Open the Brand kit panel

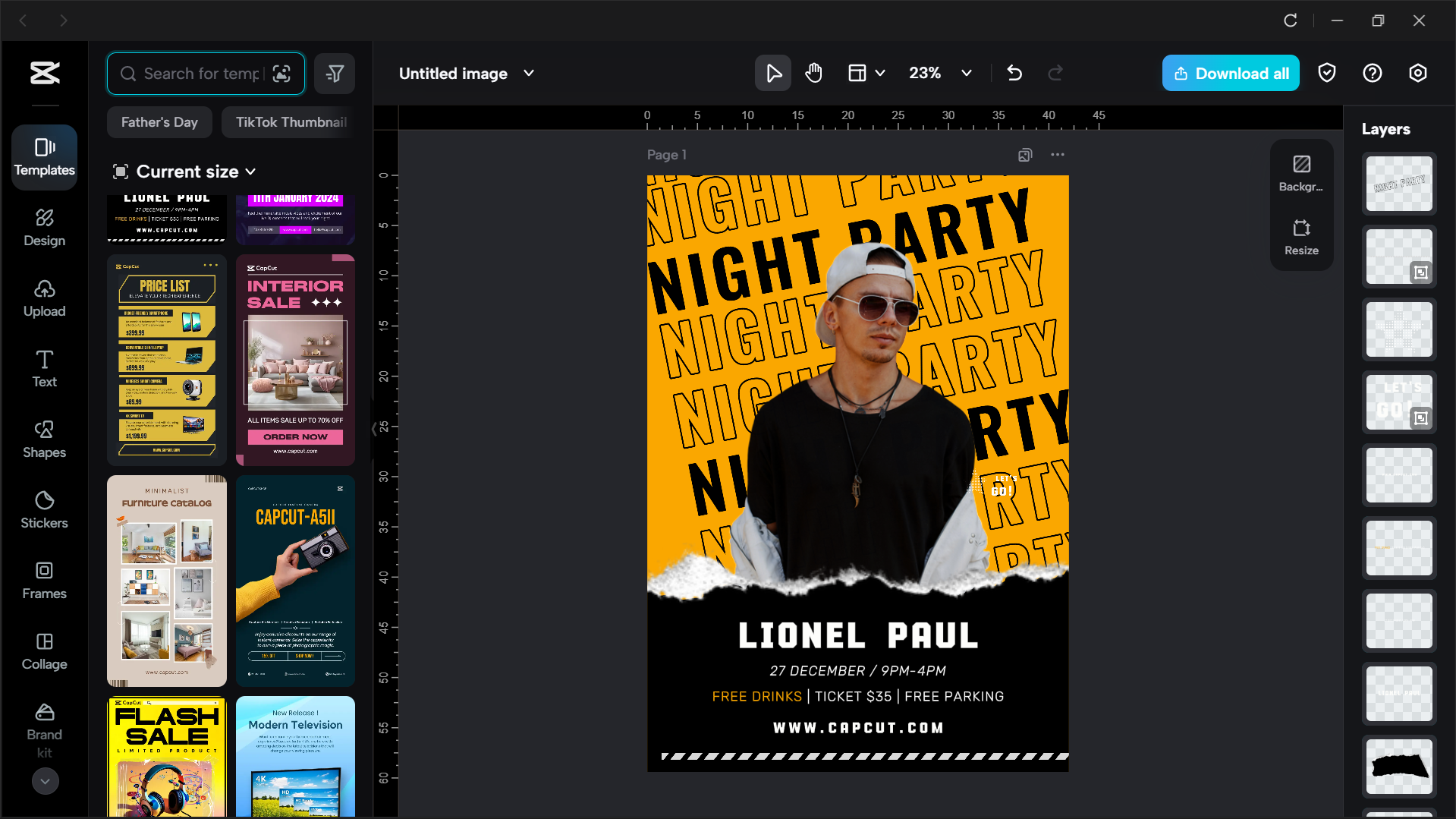[x=44, y=731]
